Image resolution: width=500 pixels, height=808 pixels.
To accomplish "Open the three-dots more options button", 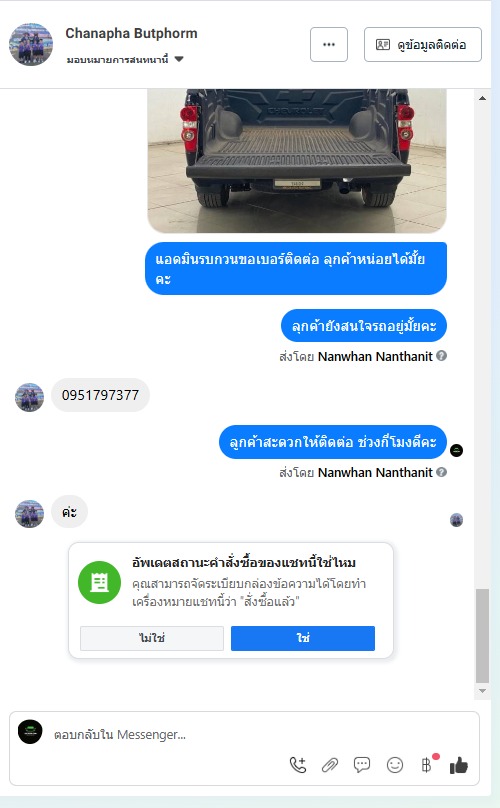I will point(329,44).
